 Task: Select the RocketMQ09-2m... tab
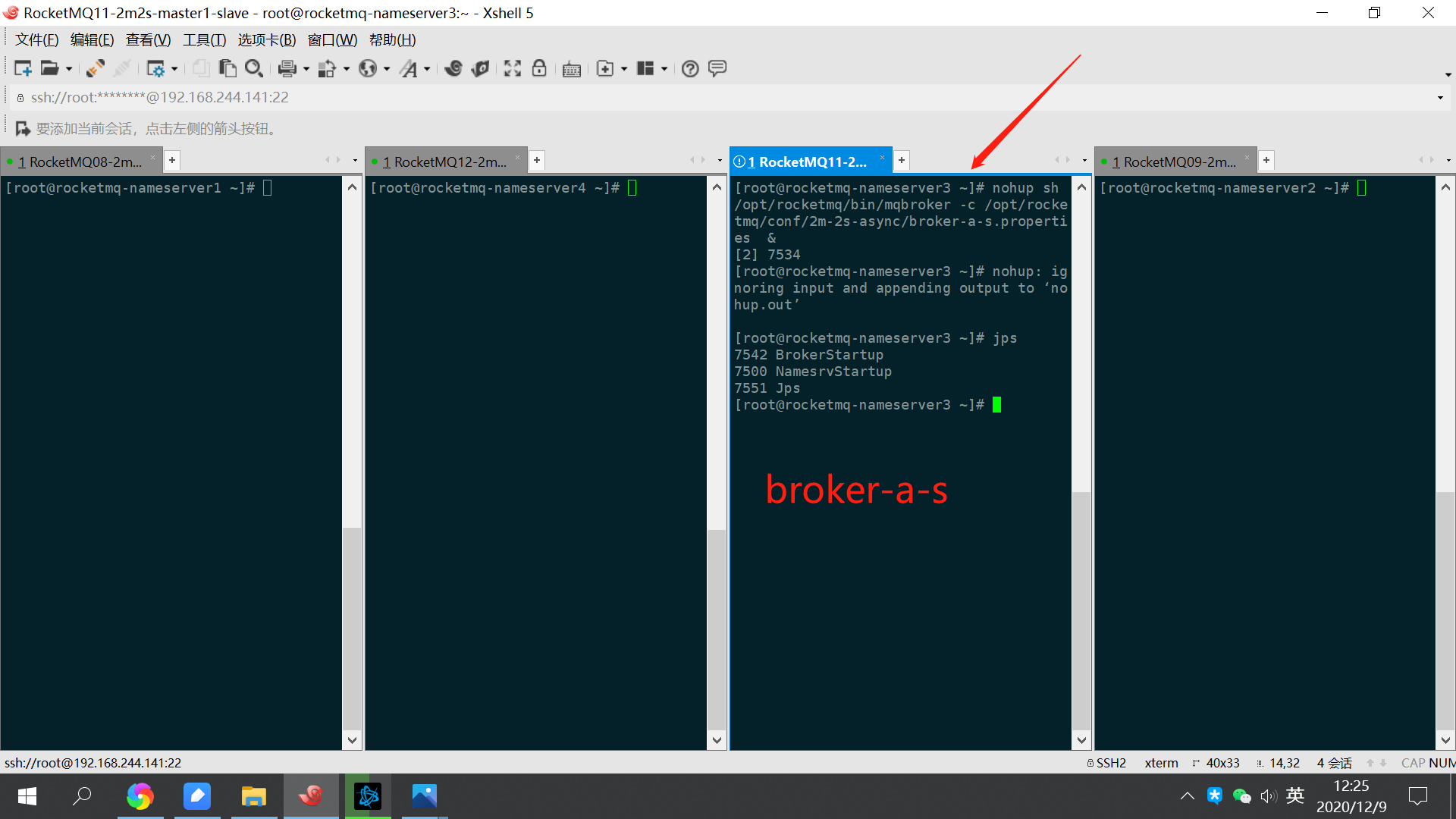point(1174,162)
